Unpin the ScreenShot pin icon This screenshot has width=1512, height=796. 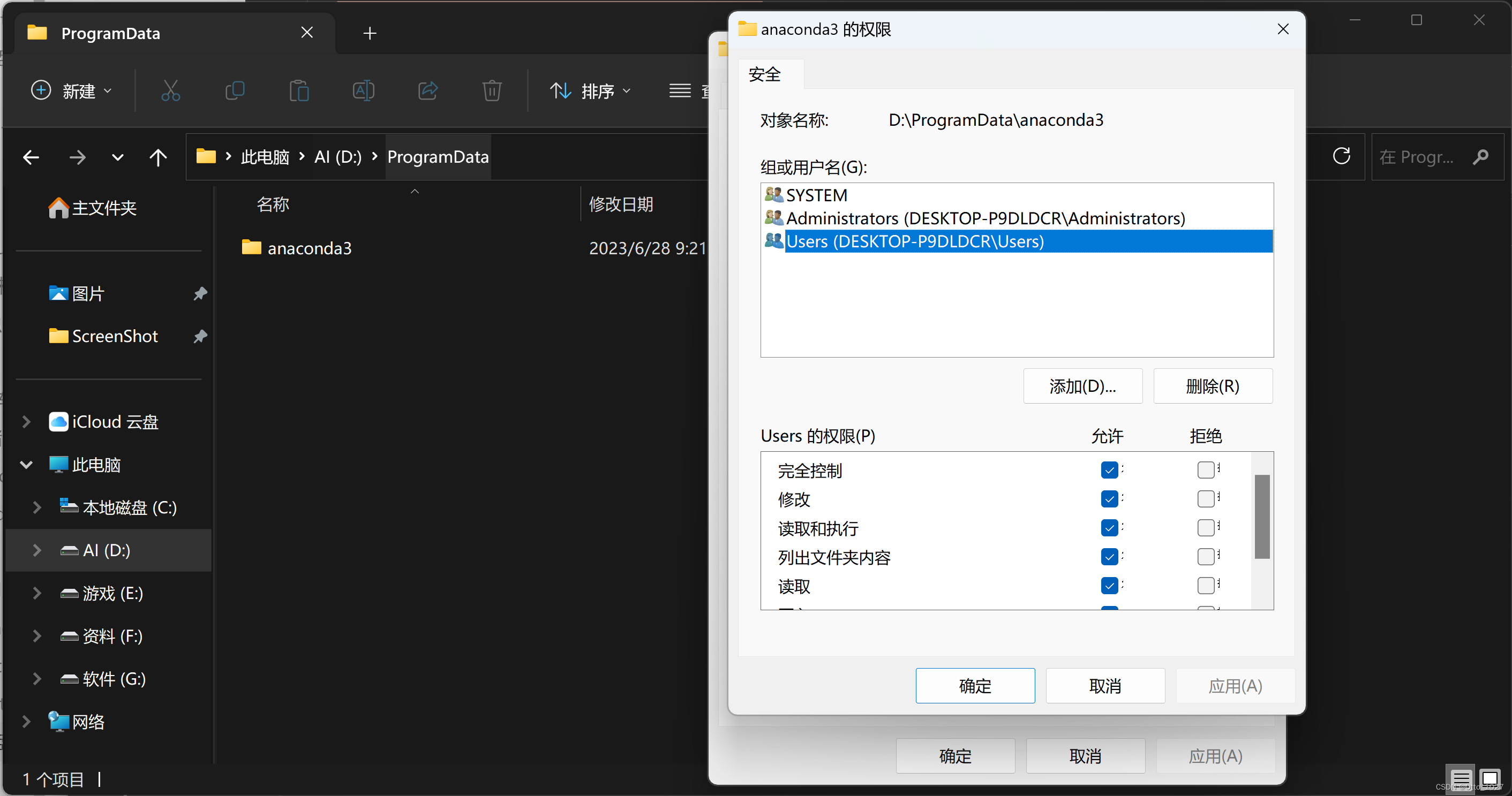[x=200, y=336]
